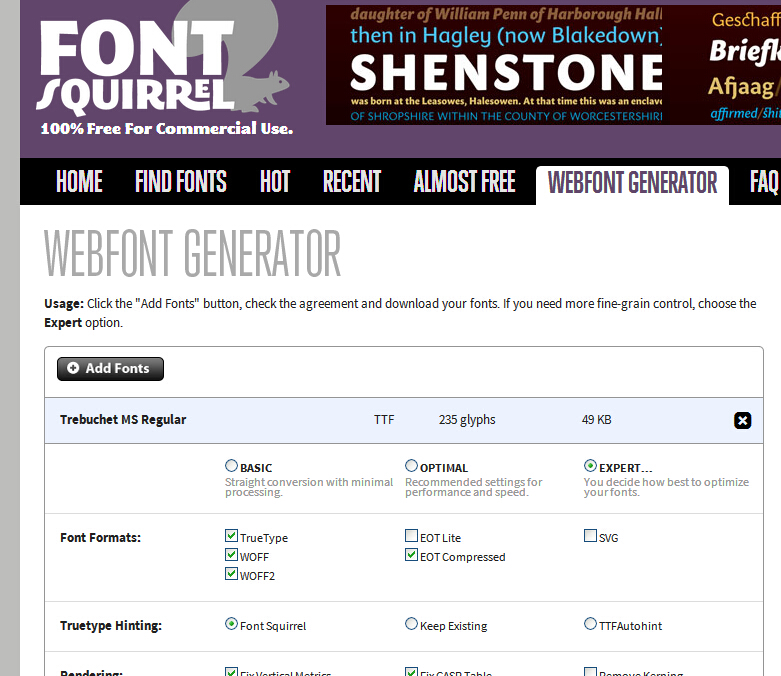Image resolution: width=781 pixels, height=676 pixels.
Task: Click the Truetype Hinting label
Action: tap(111, 626)
